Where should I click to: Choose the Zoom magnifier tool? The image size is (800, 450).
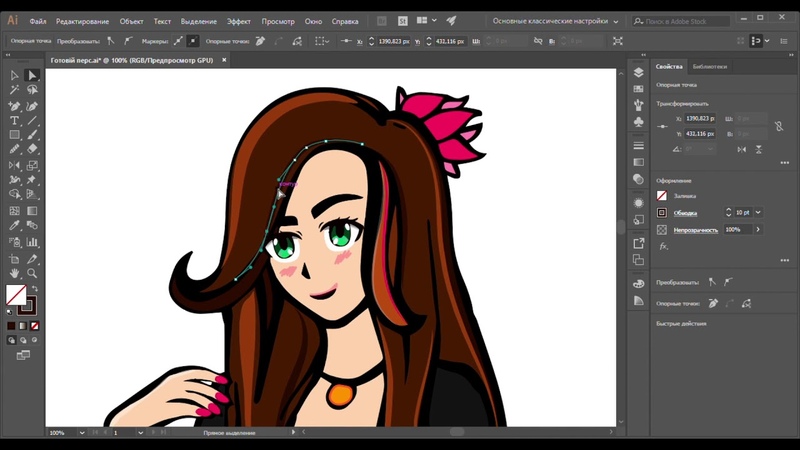[32, 272]
